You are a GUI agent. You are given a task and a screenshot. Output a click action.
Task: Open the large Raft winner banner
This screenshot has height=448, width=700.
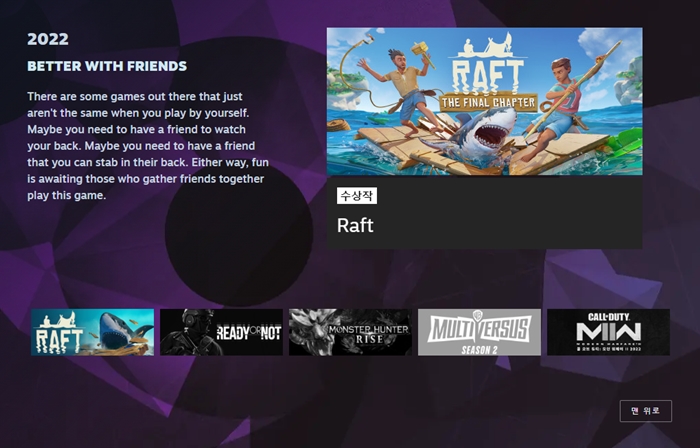(x=484, y=101)
